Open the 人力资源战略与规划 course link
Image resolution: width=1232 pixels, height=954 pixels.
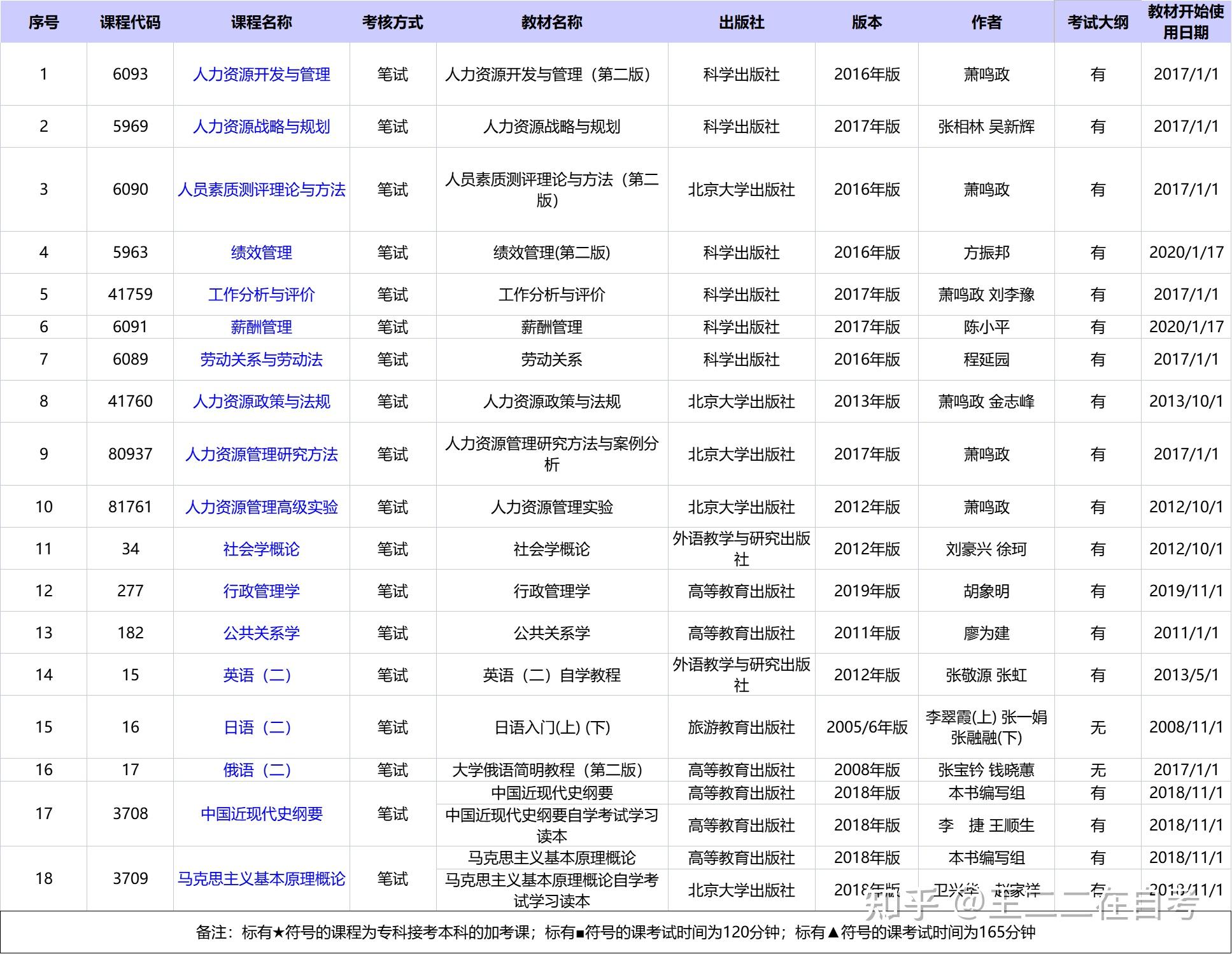point(261,127)
